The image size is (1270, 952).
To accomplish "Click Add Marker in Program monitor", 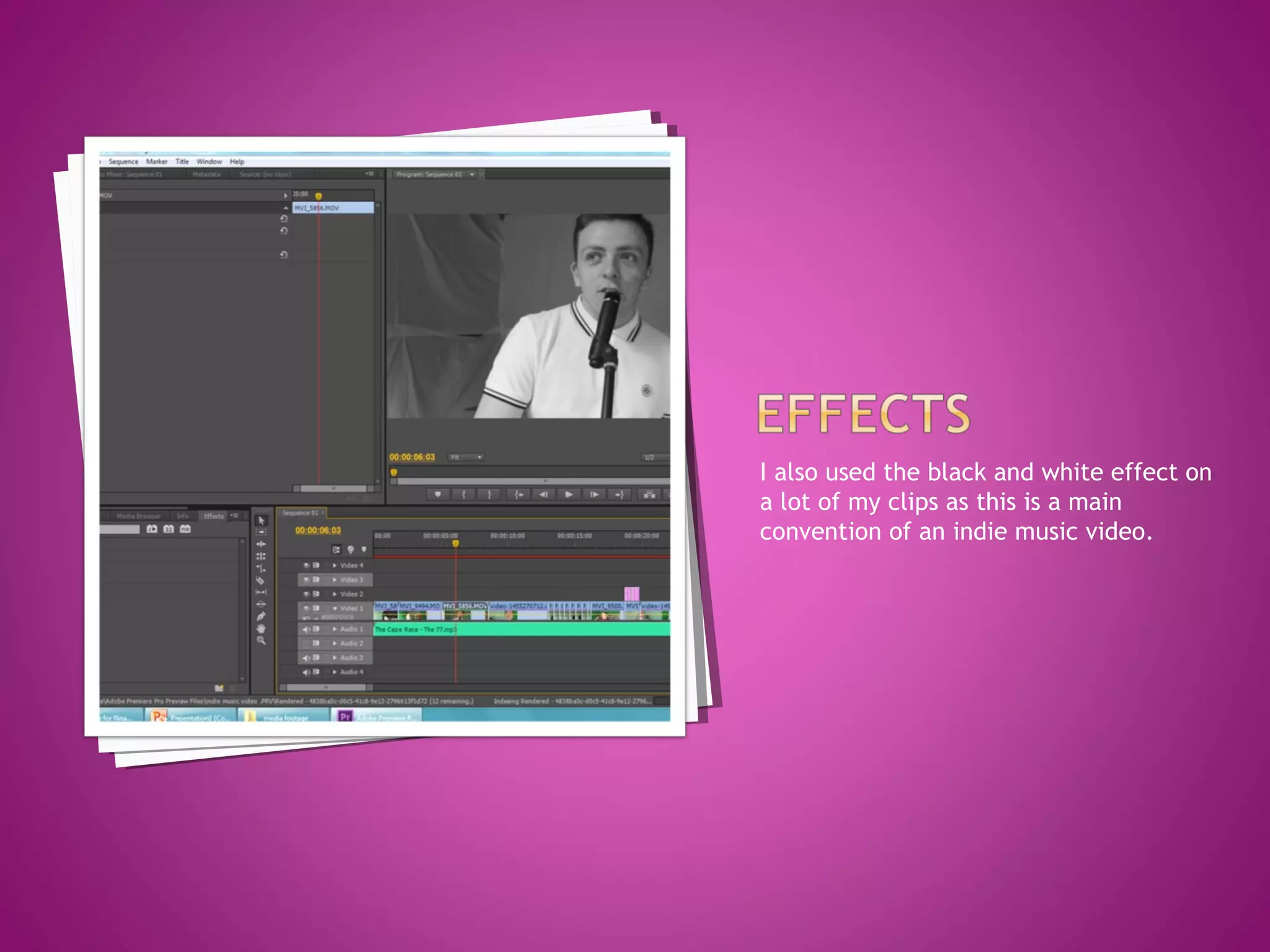I will pos(438,495).
